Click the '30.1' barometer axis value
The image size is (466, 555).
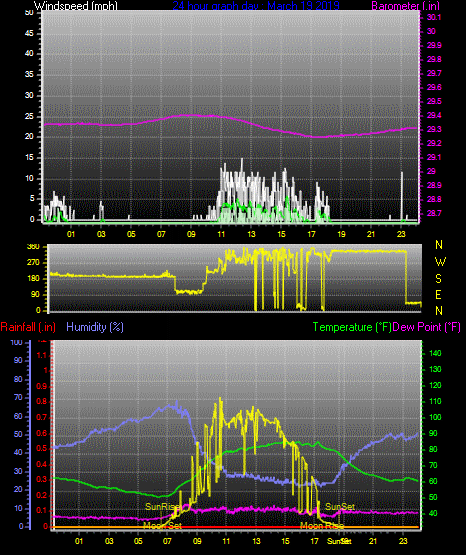coord(434,17)
